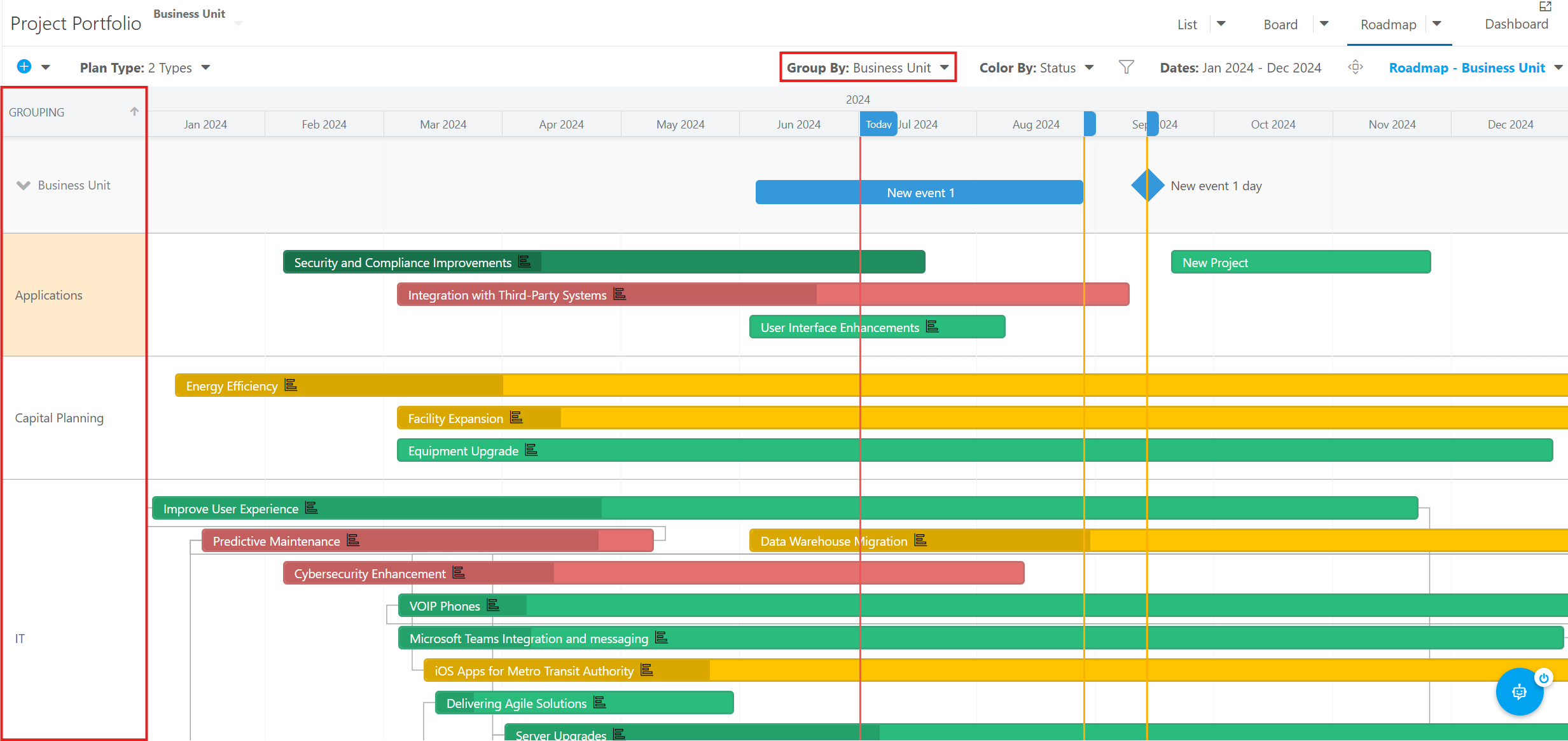Click the New Project bar
Screen dimensions: 1568x741
1301,262
